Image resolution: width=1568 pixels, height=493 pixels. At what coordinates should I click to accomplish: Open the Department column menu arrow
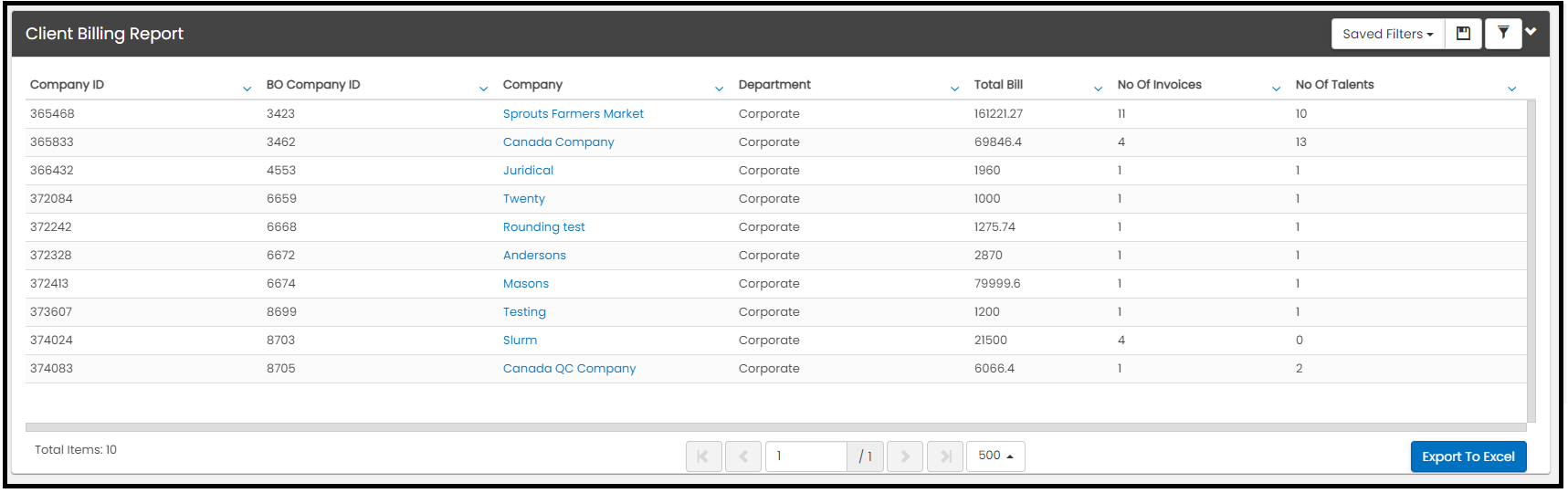pos(955,89)
